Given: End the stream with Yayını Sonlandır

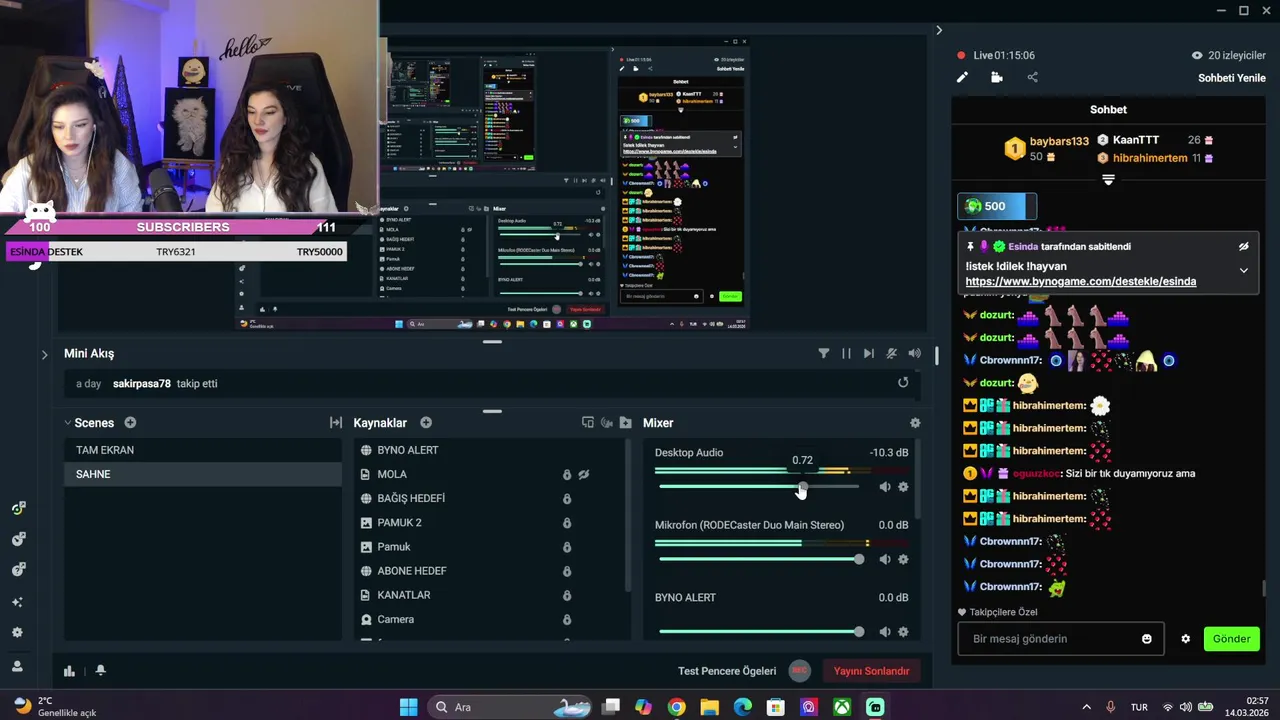Looking at the screenshot, I should tap(872, 671).
